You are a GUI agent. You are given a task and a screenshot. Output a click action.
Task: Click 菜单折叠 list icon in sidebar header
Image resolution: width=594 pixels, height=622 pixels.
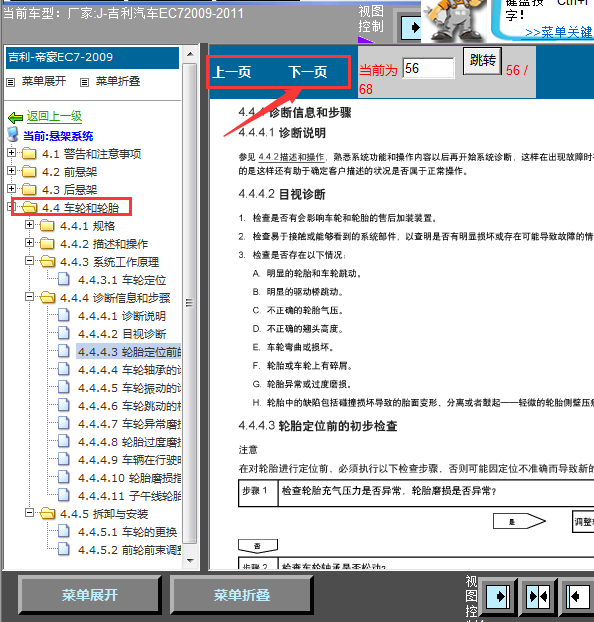[84, 83]
